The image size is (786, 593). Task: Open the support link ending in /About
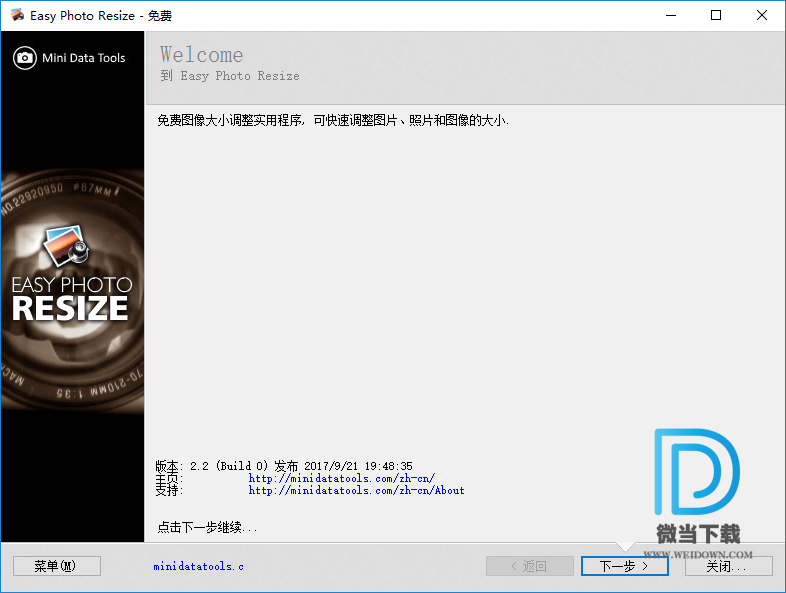356,490
